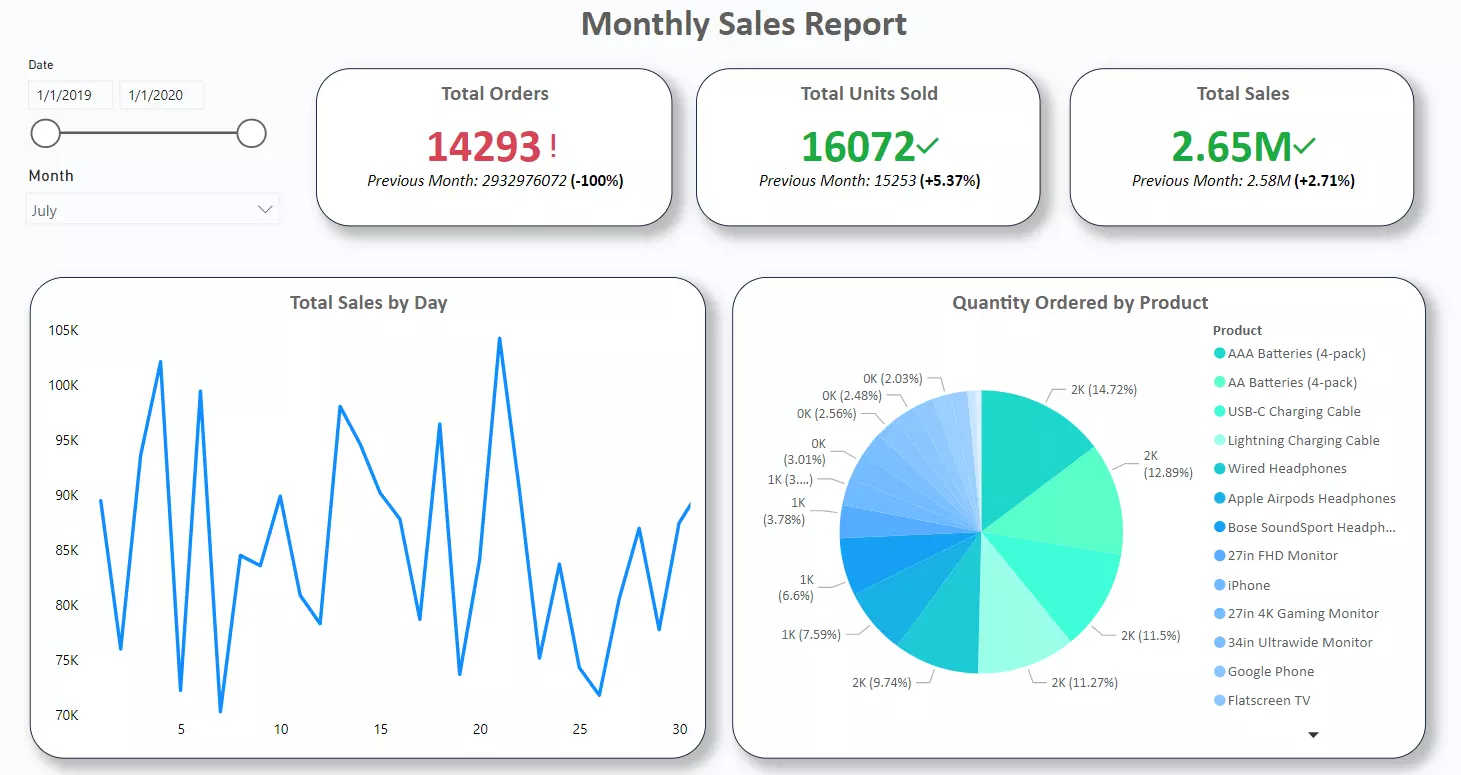Select Google Phone legend entry

tap(1264, 671)
